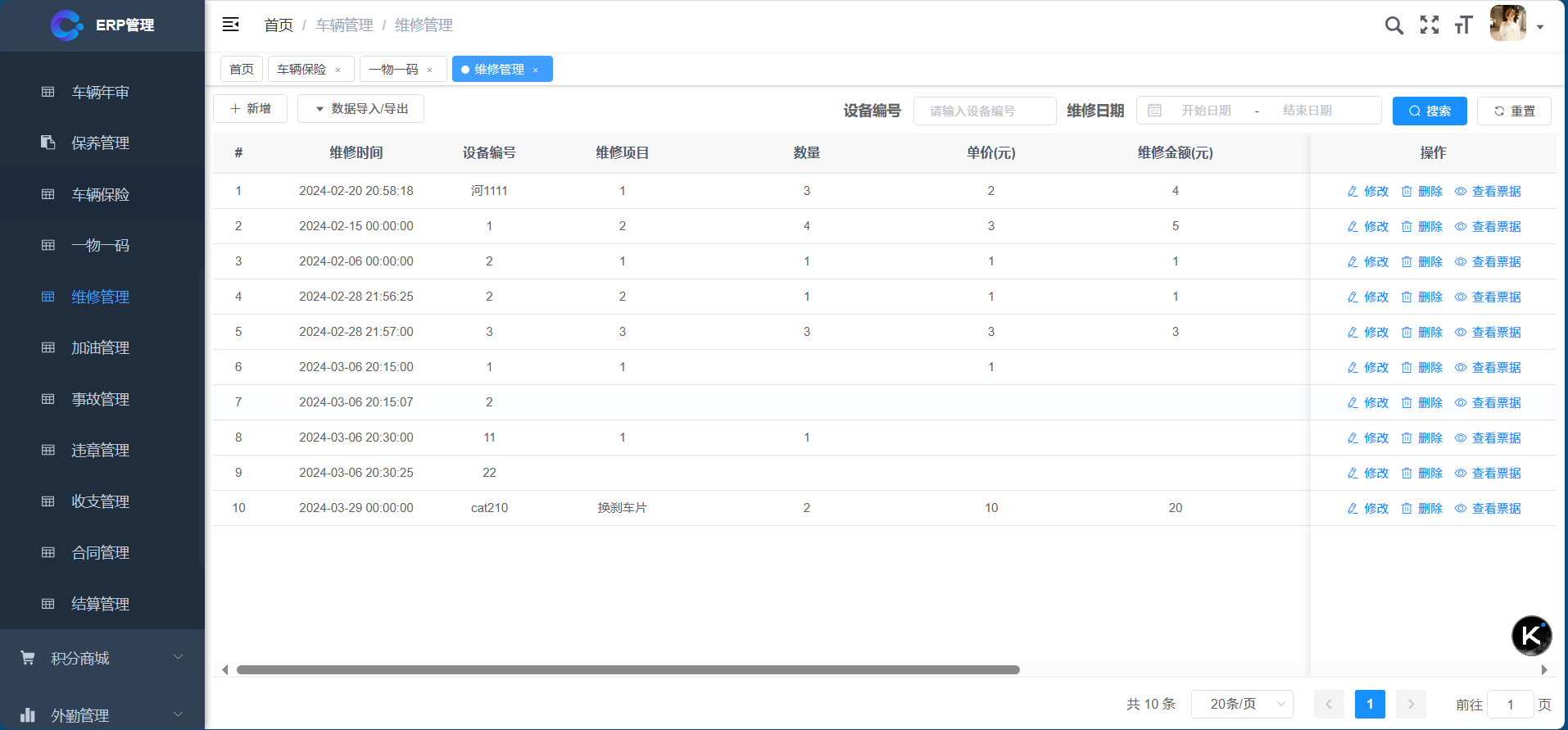Viewport: 1568px width, 730px height.
Task: Expand the dropdown caret beside avatar
Action: (x=1540, y=27)
